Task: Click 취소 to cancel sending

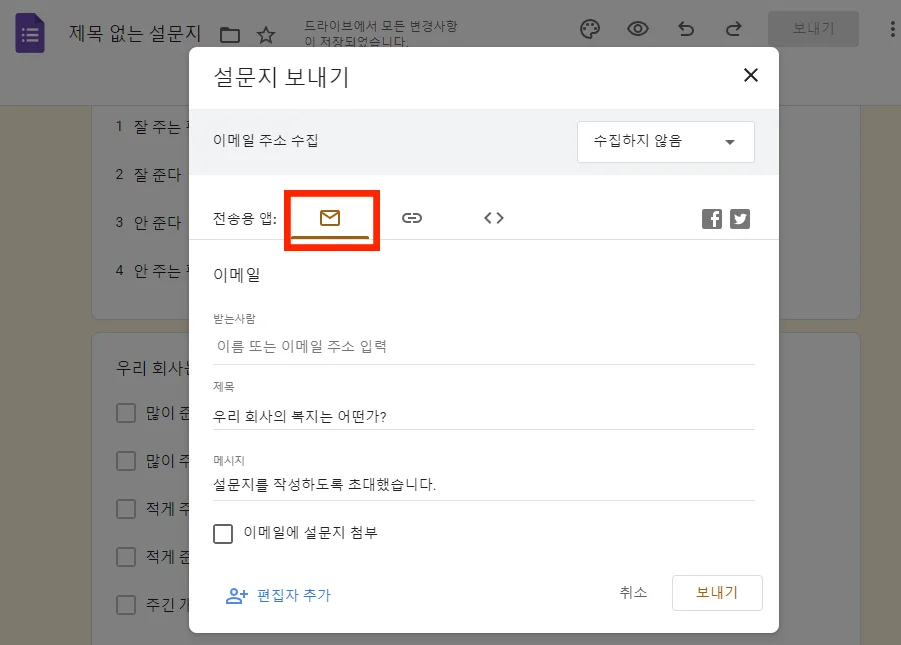Action: (633, 592)
